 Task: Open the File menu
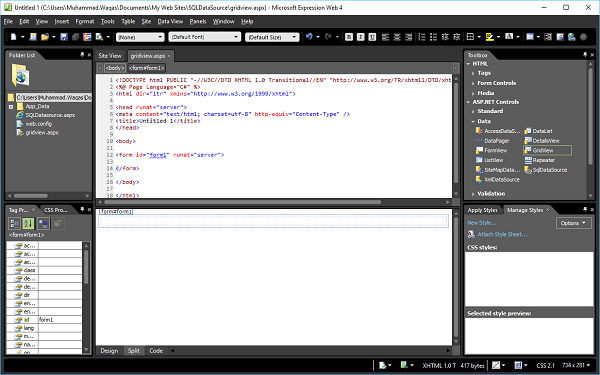tap(8, 21)
